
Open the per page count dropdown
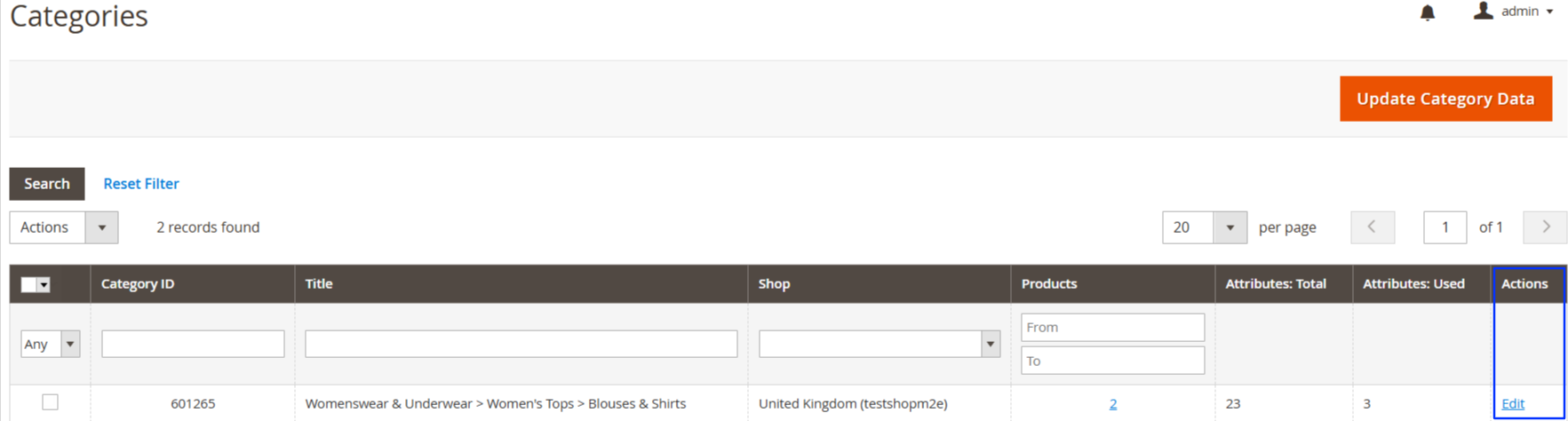point(1230,227)
